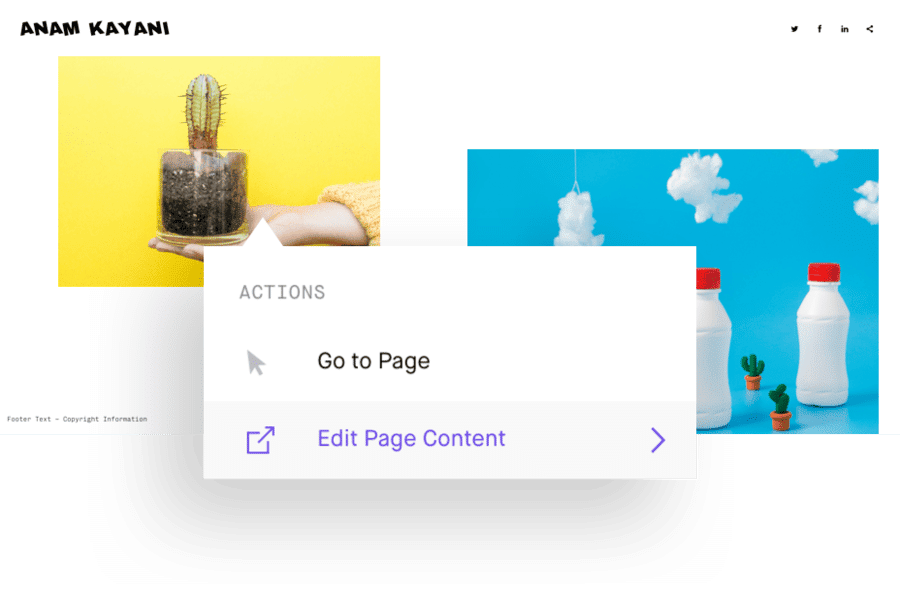
Task: Expand the chevron arrow on Edit Page Content
Action: 658,440
